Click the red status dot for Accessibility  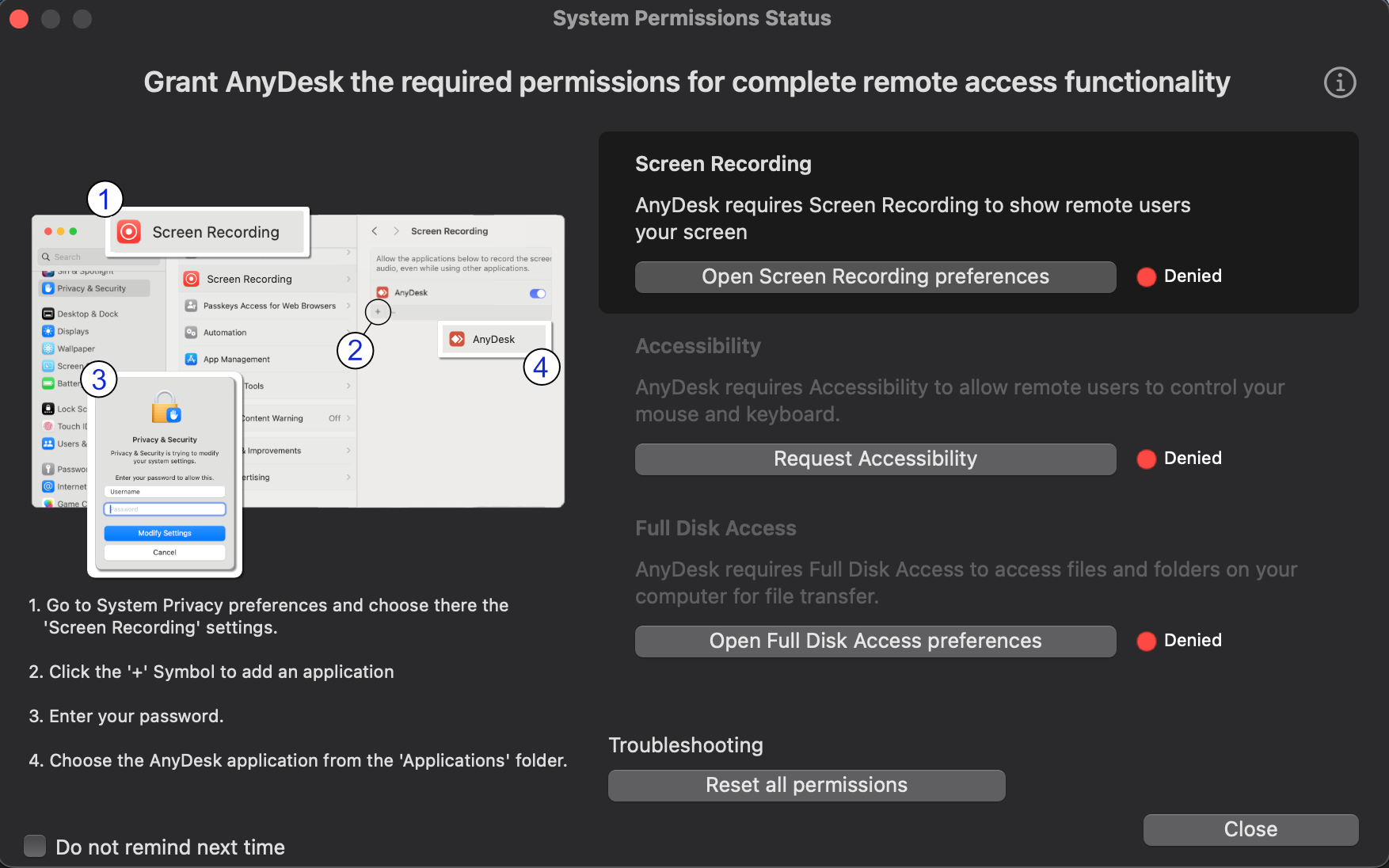[1146, 459]
